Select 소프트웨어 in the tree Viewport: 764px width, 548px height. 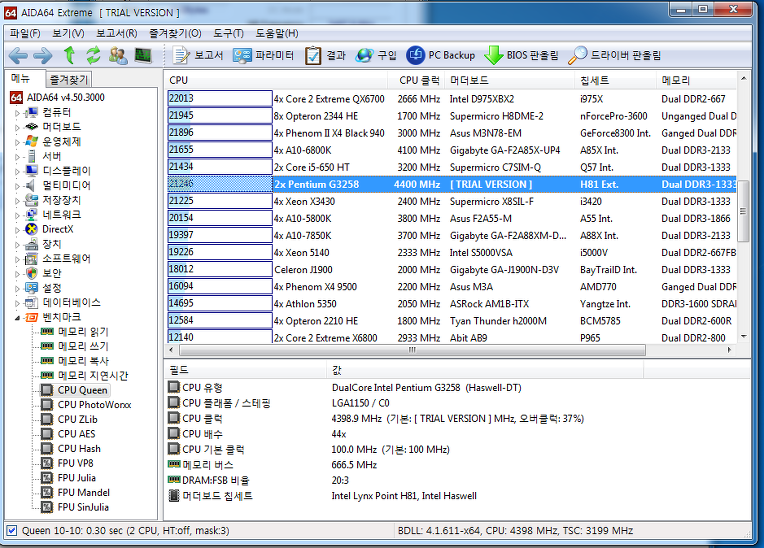click(66, 258)
